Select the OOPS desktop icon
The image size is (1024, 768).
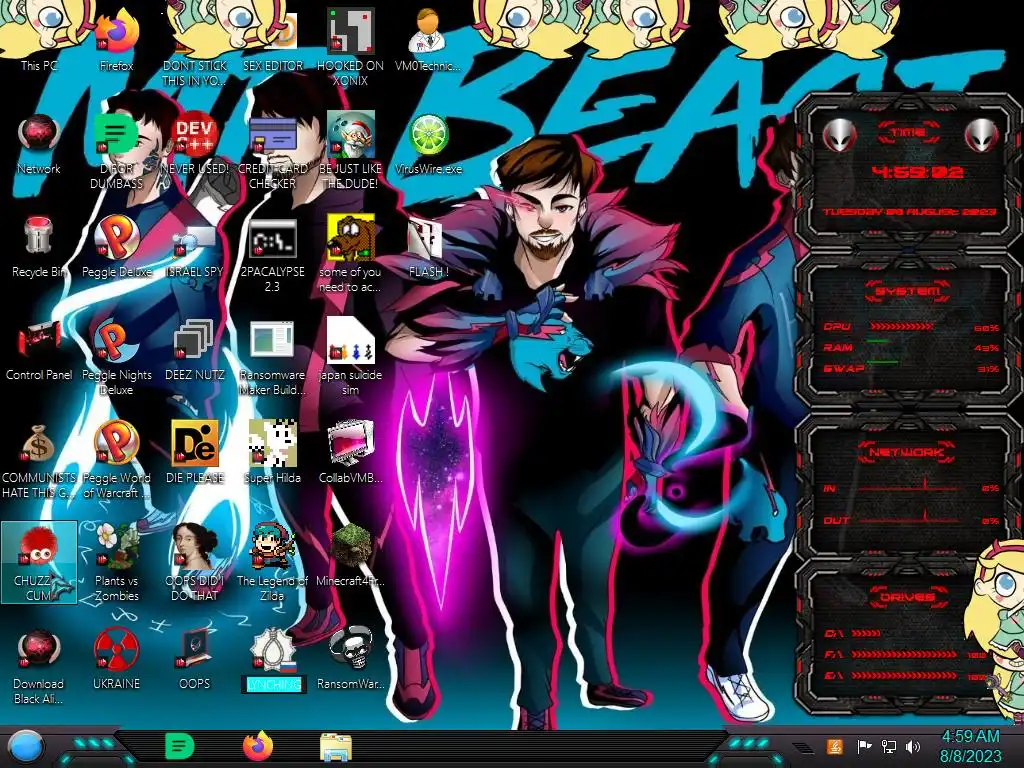click(195, 660)
